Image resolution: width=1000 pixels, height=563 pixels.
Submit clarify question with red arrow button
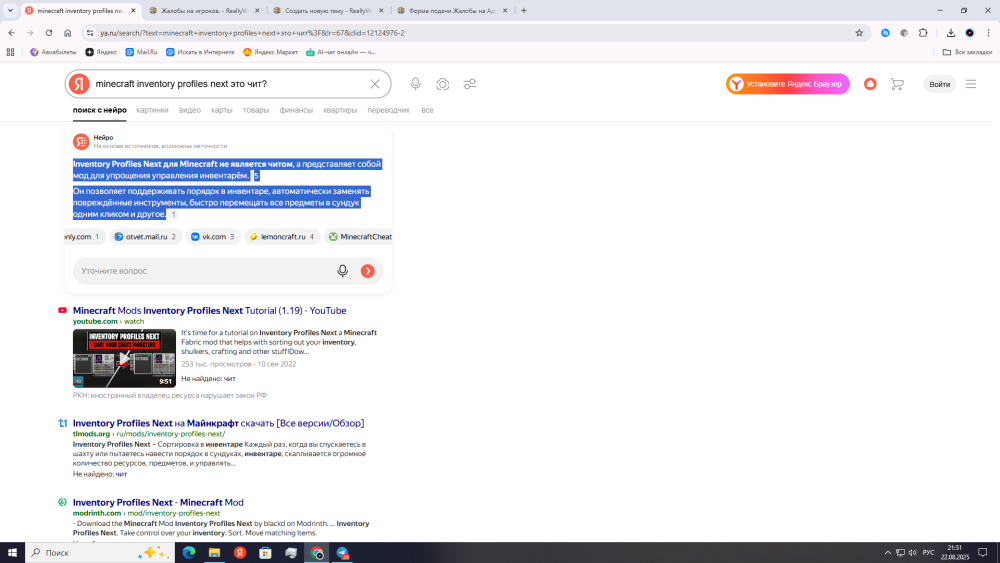click(x=367, y=271)
